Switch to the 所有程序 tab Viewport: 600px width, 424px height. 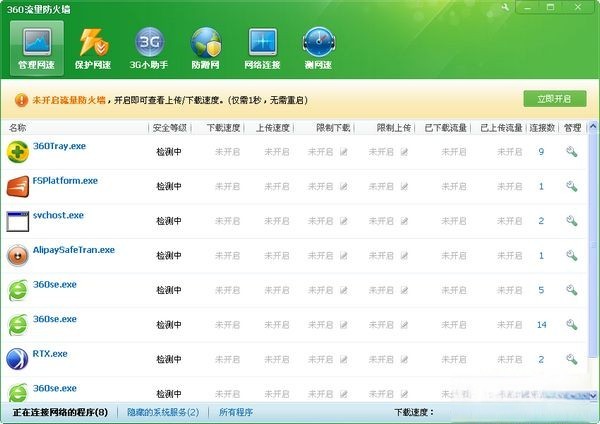click(237, 411)
